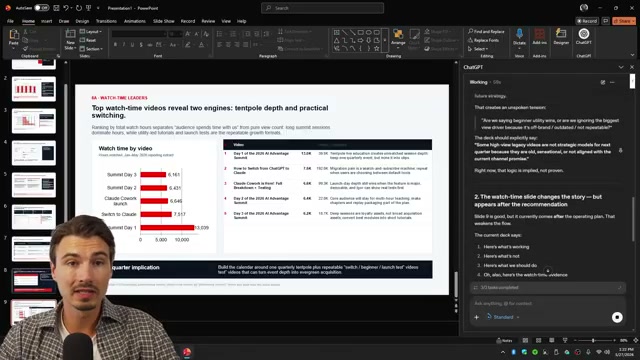Click the Numbering list icon
The width and height of the screenshot is (640, 360).
tap(233, 34)
